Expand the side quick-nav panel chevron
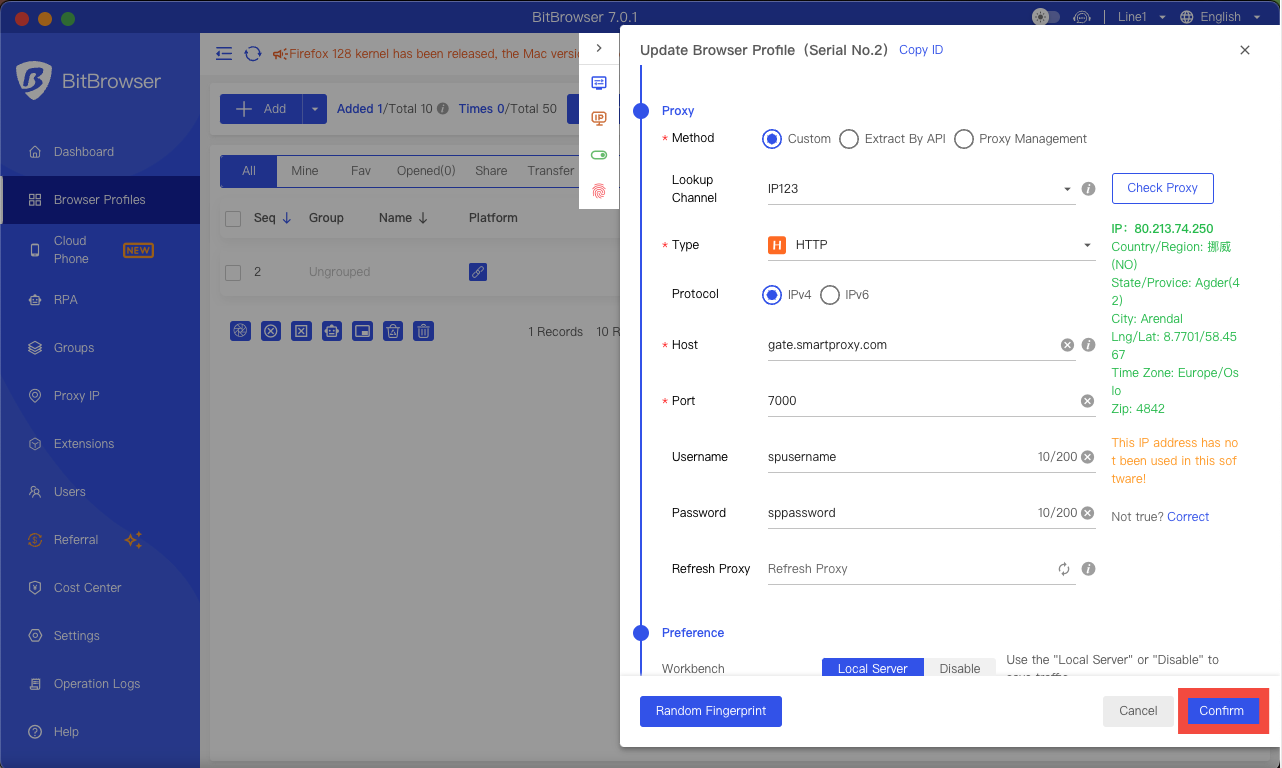Image resolution: width=1282 pixels, height=768 pixels. 599,48
